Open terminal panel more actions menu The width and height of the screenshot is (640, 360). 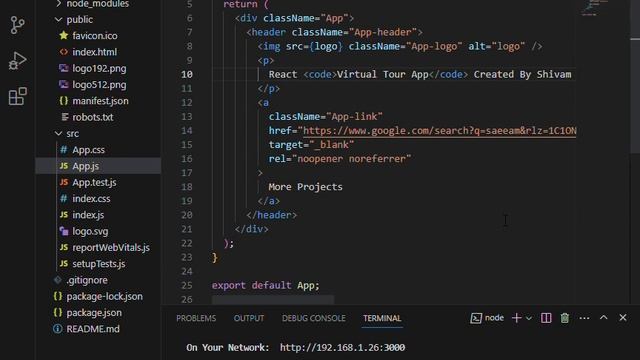click(584, 318)
